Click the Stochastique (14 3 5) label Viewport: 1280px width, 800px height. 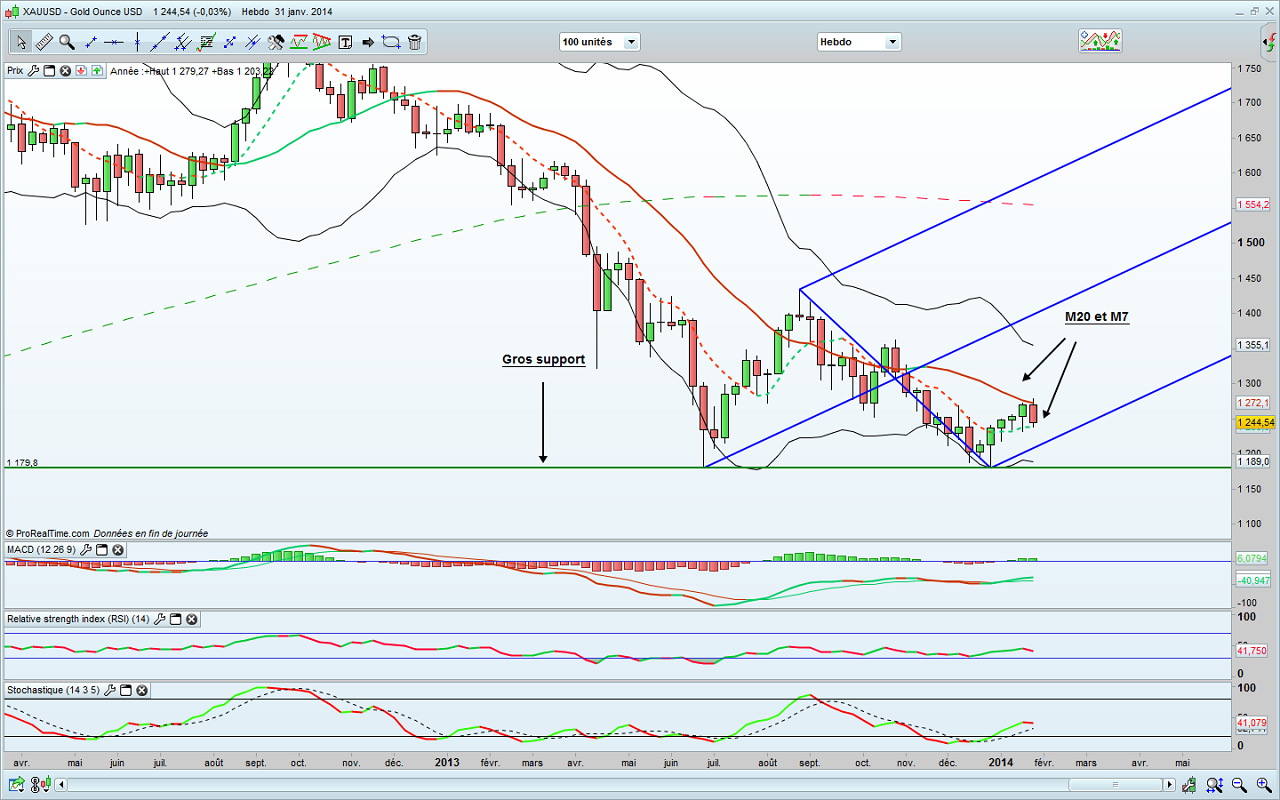51,690
